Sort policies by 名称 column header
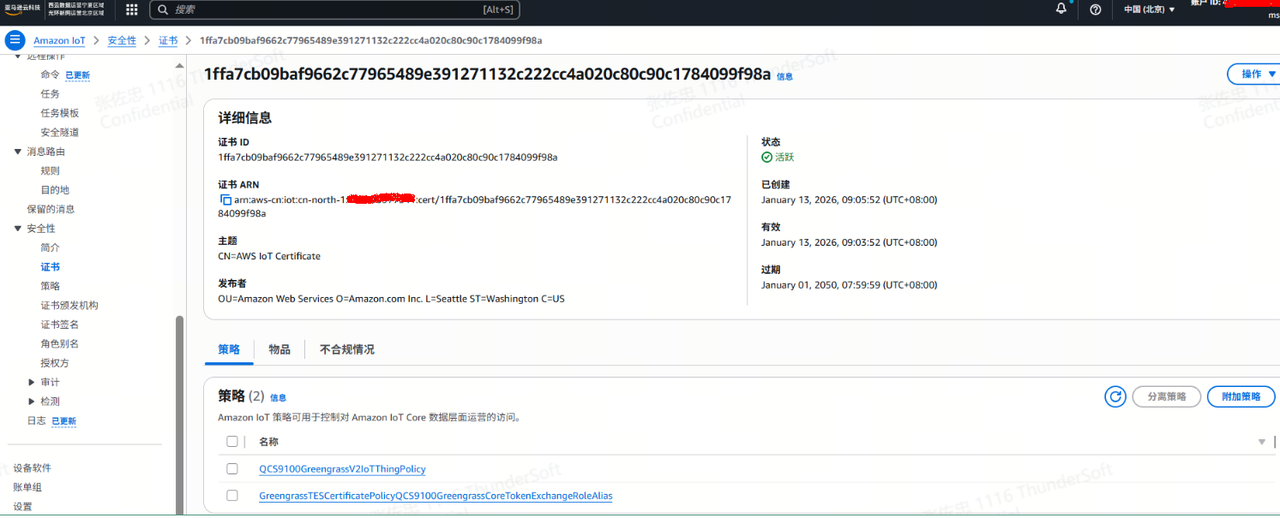The height and width of the screenshot is (518, 1280). point(268,442)
